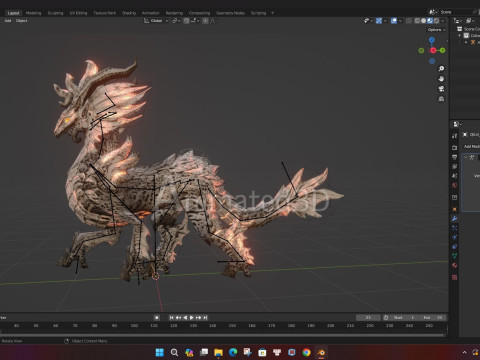
Task: Select material preview shading sphere
Action: pyautogui.click(x=430, y=21)
